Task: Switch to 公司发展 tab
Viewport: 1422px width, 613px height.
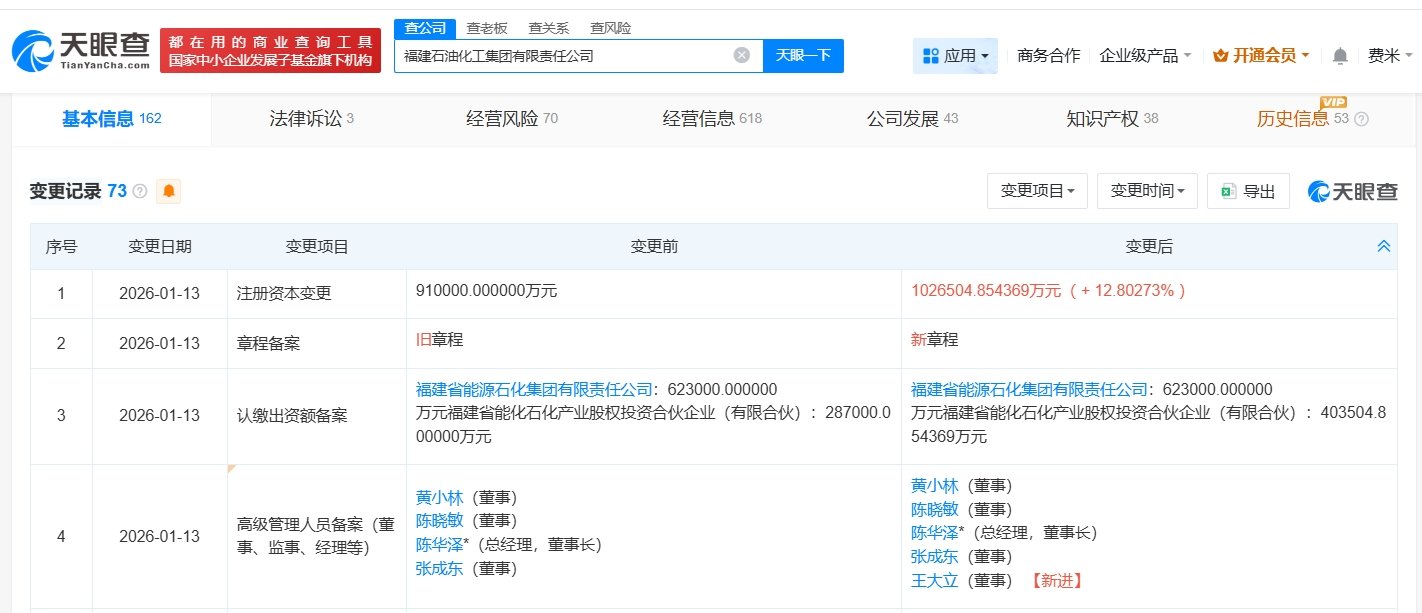Action: tap(912, 119)
